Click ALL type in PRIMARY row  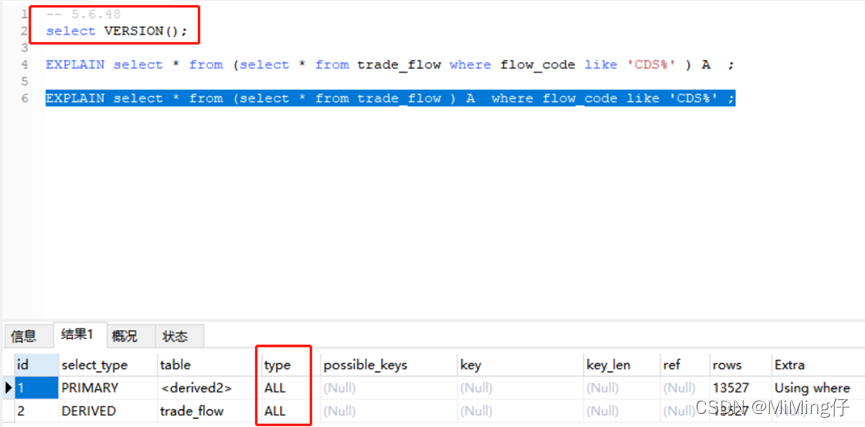click(290, 388)
